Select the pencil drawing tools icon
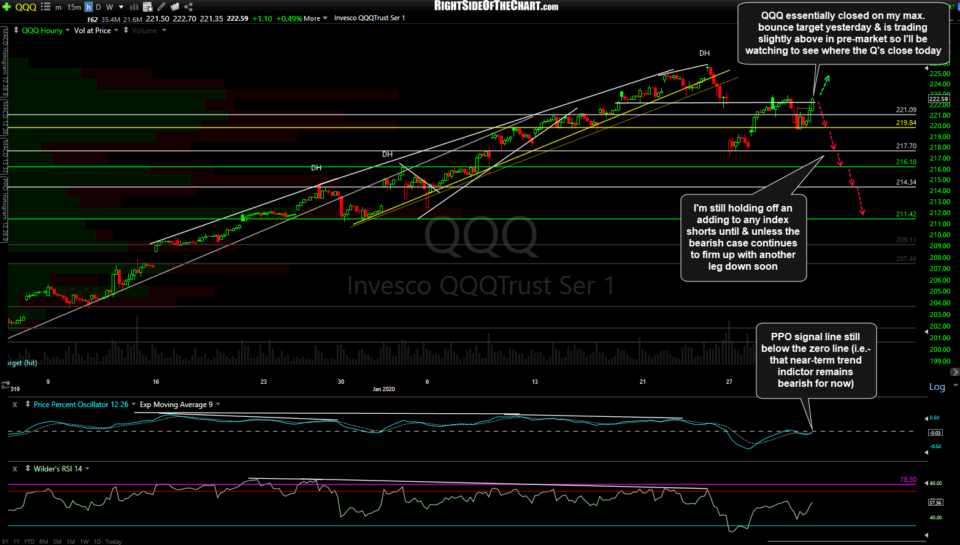The height and width of the screenshot is (545, 960). (x=162, y=7)
